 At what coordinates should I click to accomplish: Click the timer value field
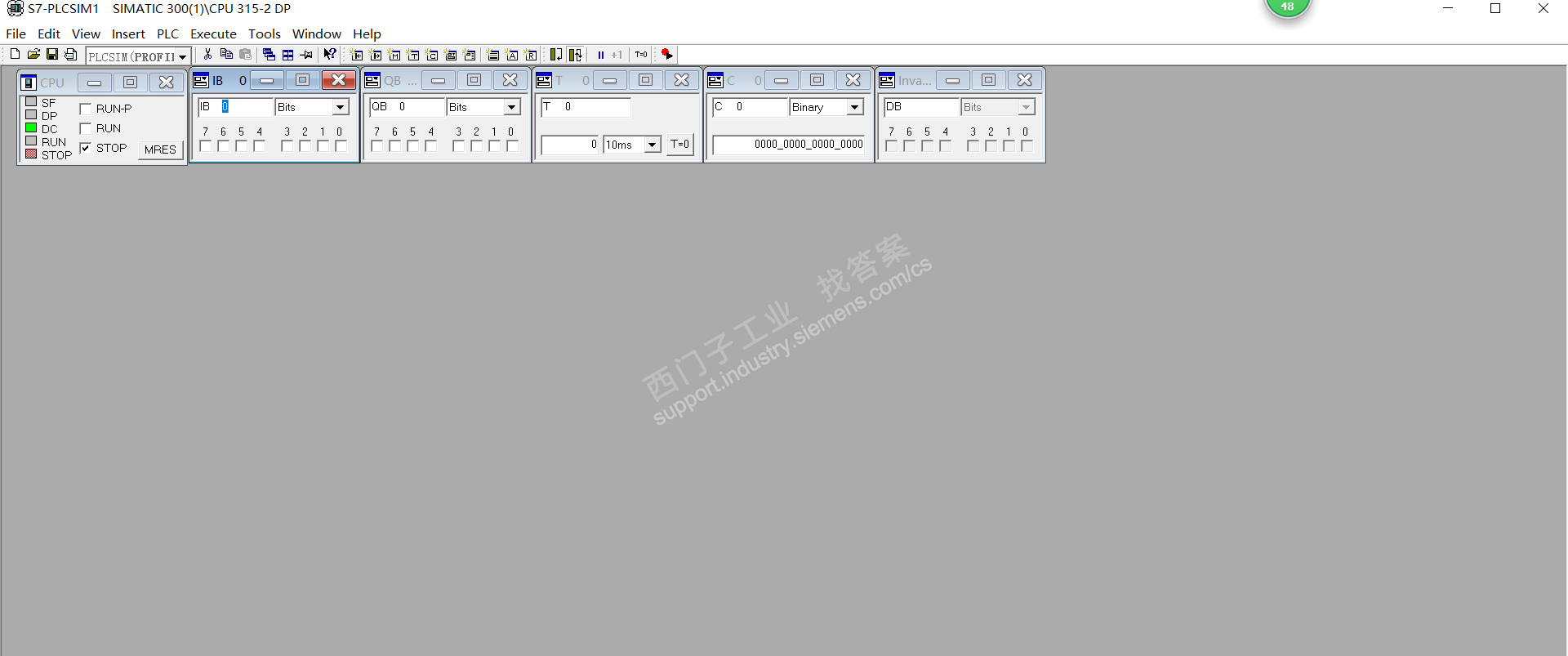(x=570, y=145)
